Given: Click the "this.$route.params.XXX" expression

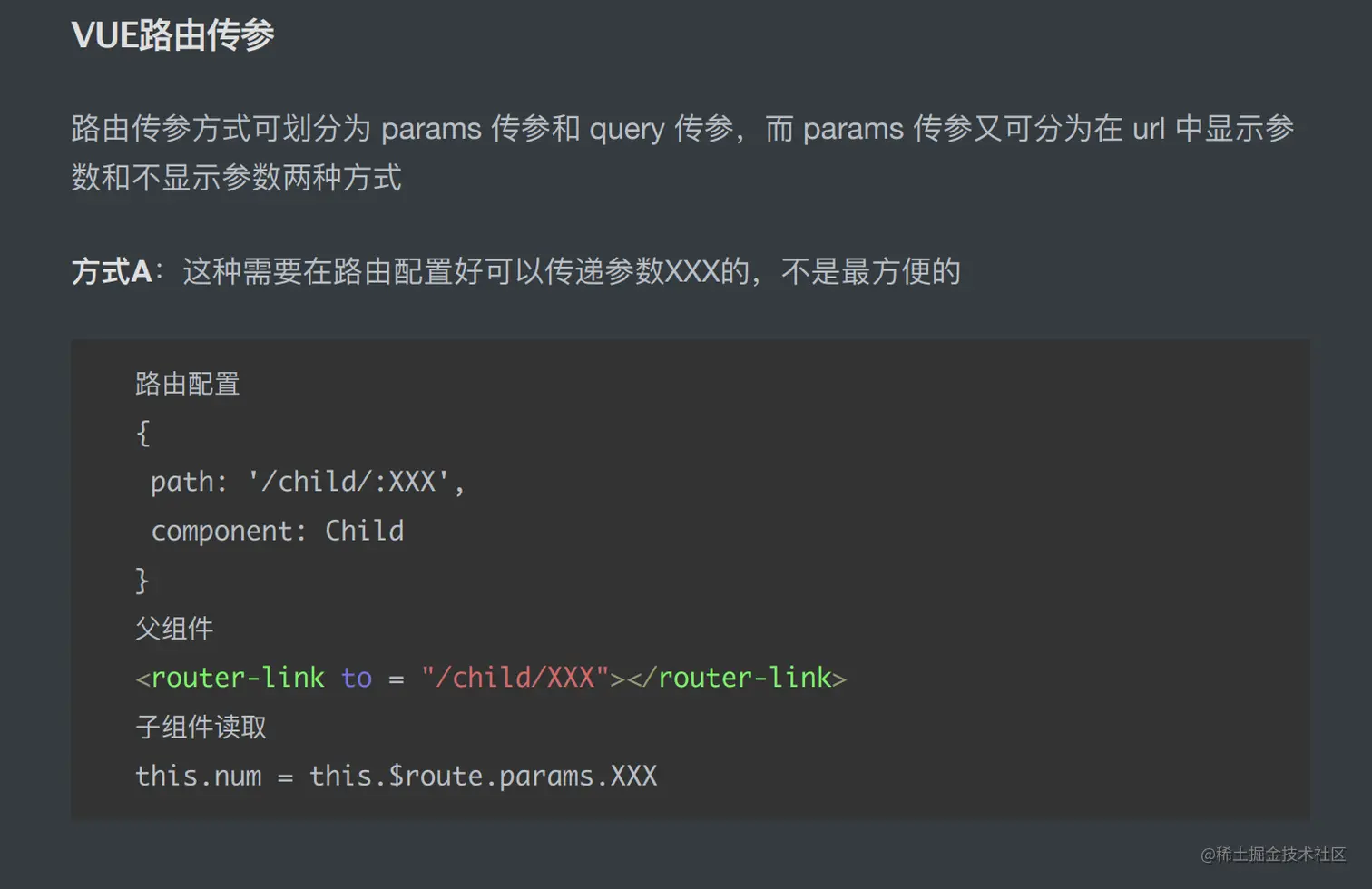Looking at the screenshot, I should click(x=483, y=776).
